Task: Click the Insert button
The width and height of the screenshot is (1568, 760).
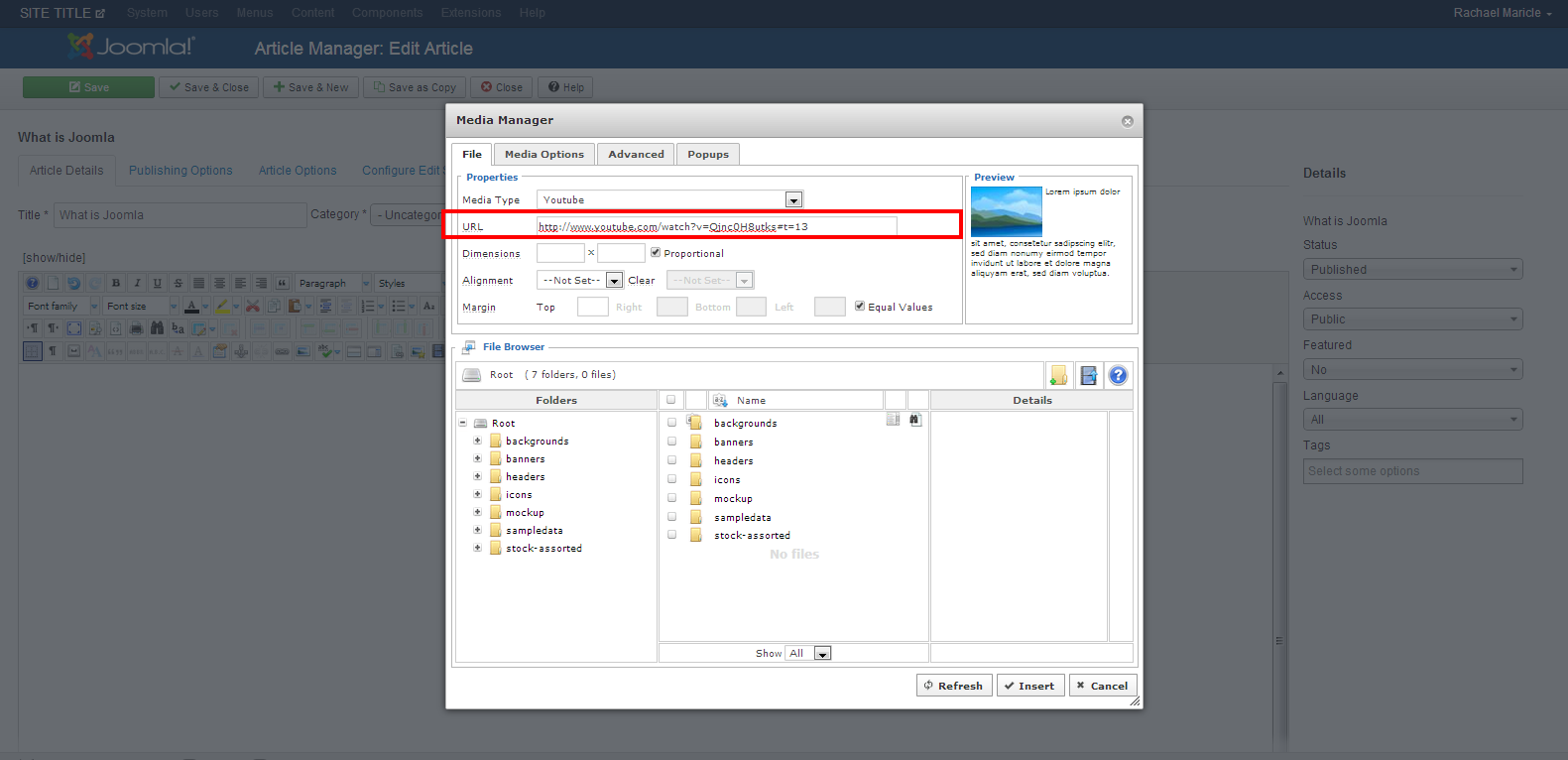Action: [x=1030, y=686]
